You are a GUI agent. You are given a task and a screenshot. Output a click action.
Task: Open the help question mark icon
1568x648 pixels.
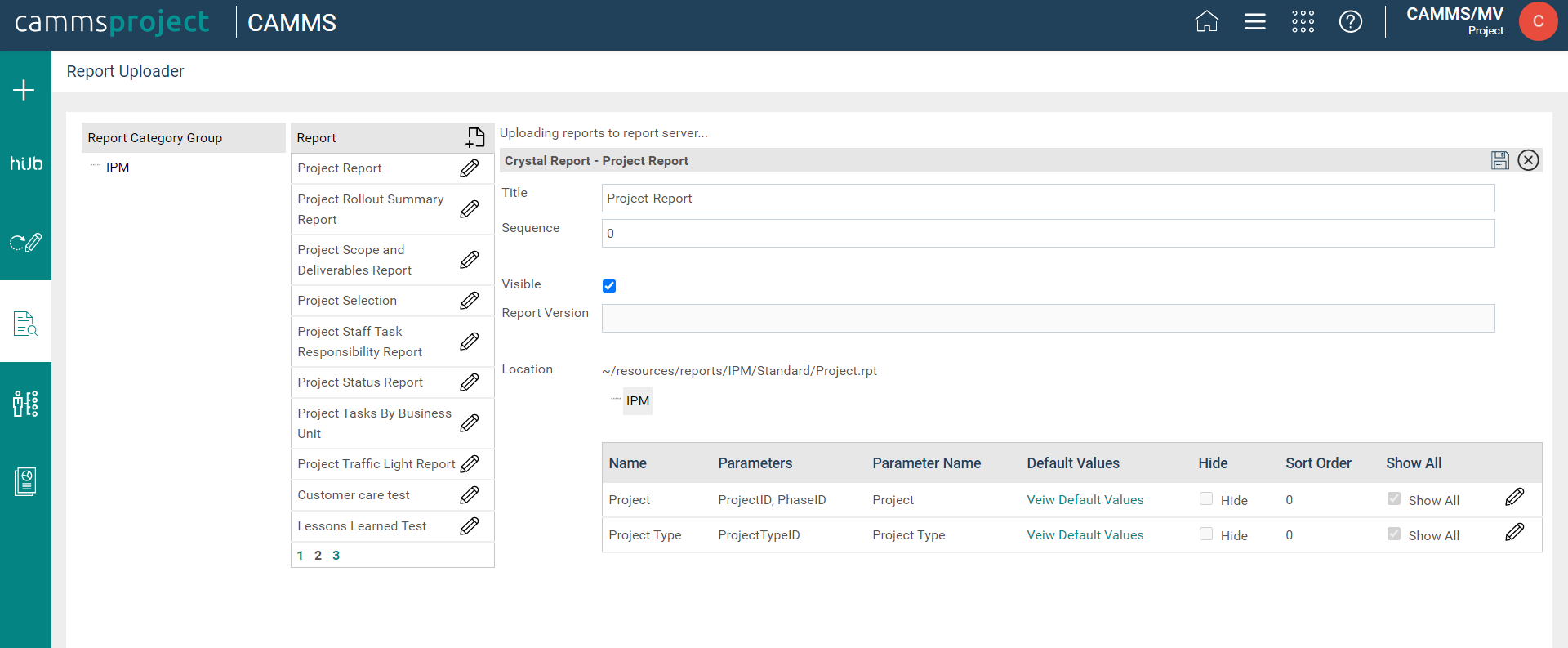tap(1350, 21)
